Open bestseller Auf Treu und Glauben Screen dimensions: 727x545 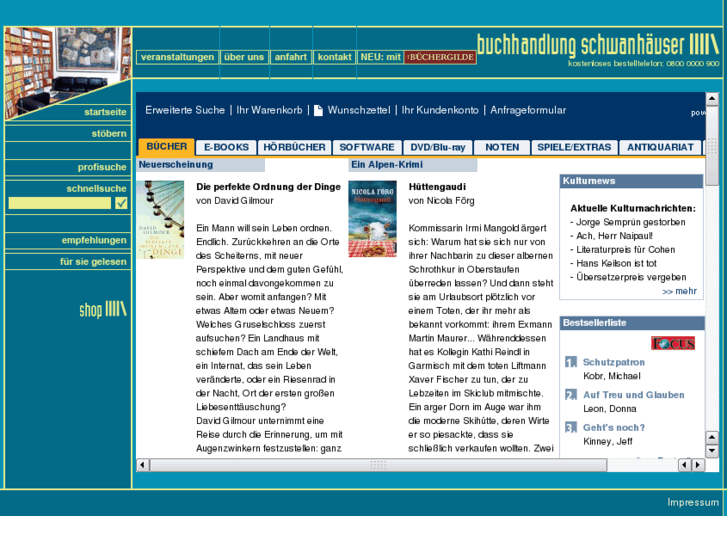(x=633, y=395)
